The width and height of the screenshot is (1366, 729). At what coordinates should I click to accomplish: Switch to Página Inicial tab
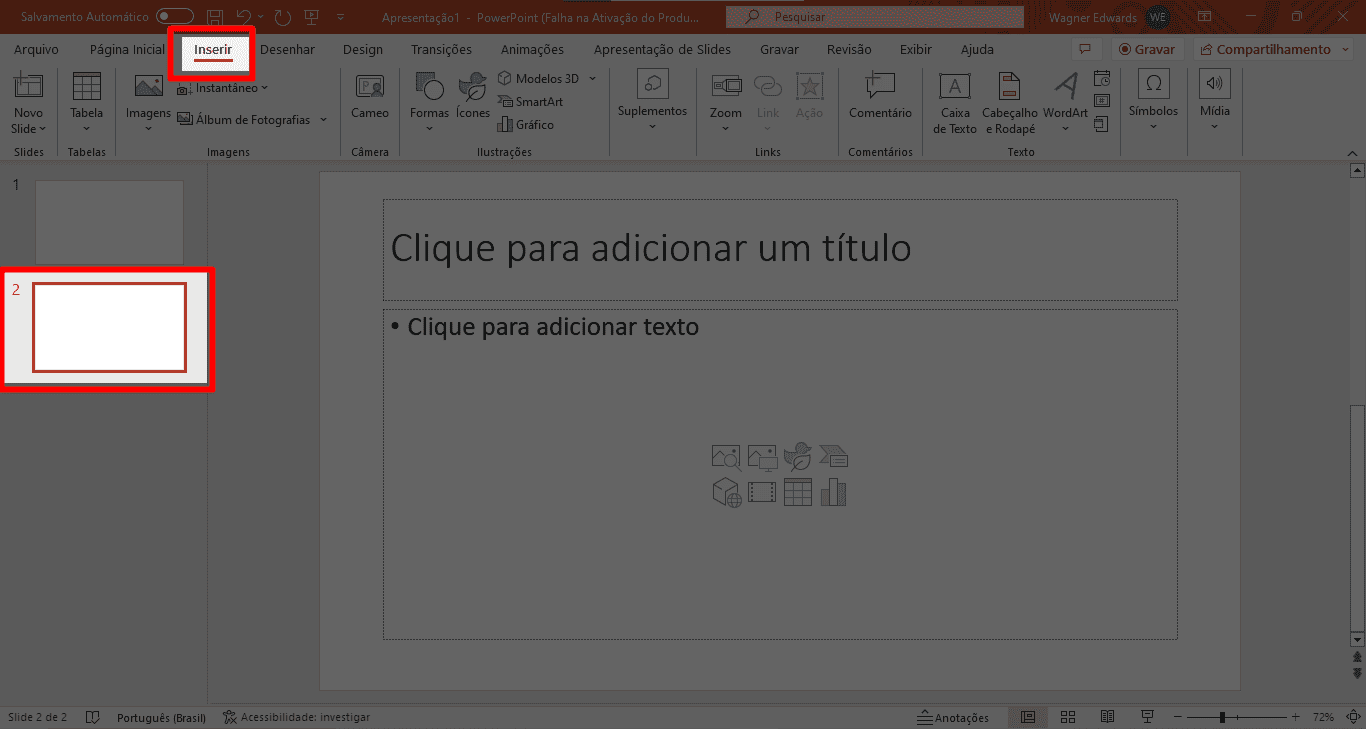127,49
